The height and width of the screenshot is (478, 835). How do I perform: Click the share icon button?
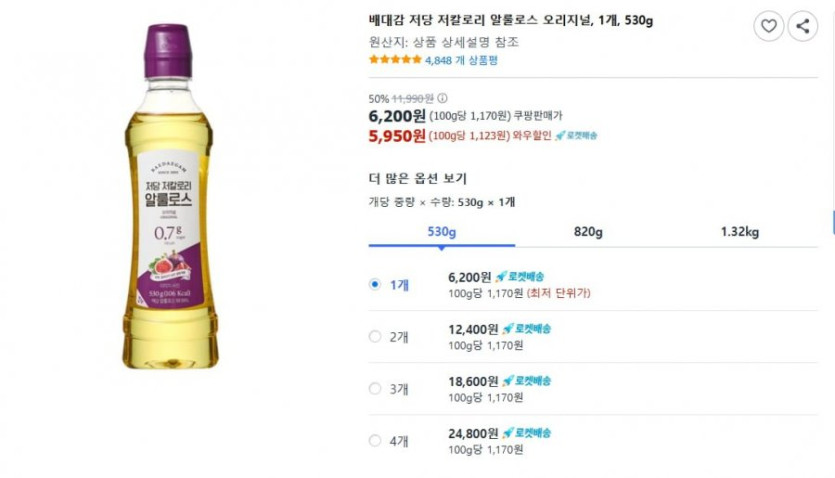pyautogui.click(x=803, y=27)
